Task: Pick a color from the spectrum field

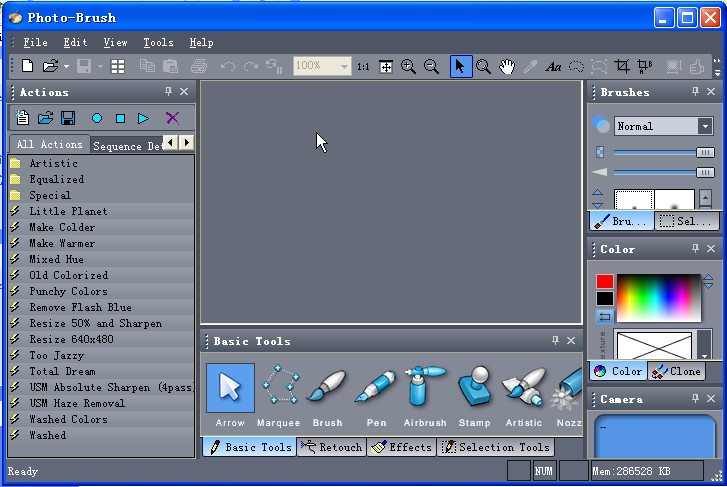Action: 659,297
